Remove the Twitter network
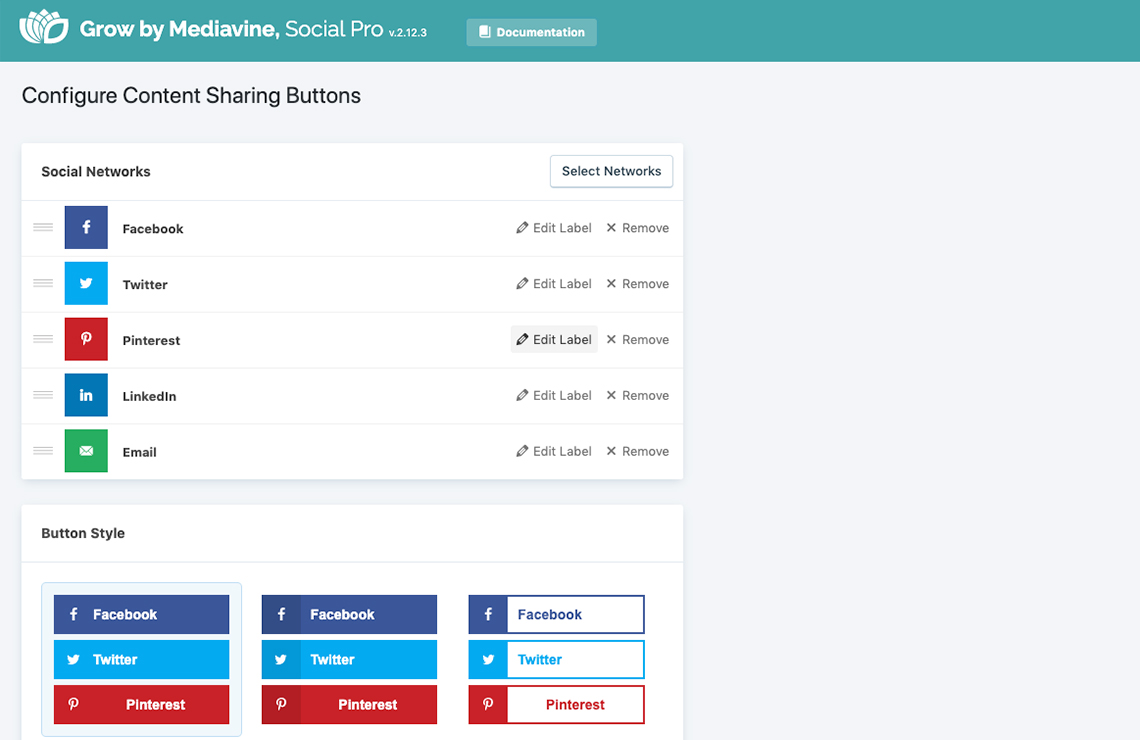Screen dimensions: 1140x740 pyautogui.click(x=638, y=283)
